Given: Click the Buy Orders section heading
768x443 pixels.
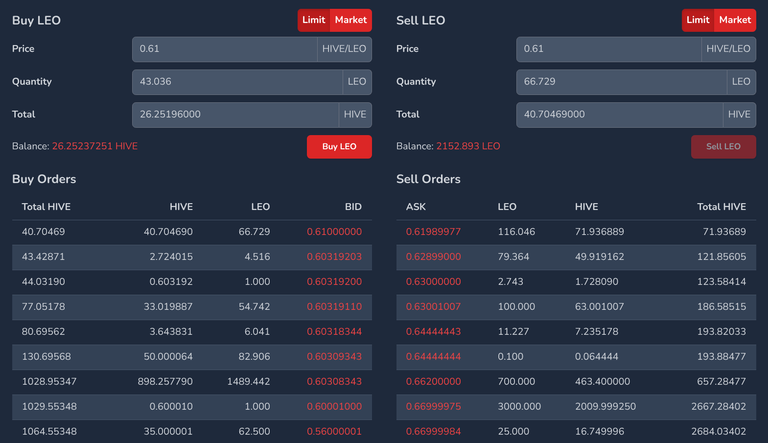Looking at the screenshot, I should click(x=44, y=179).
